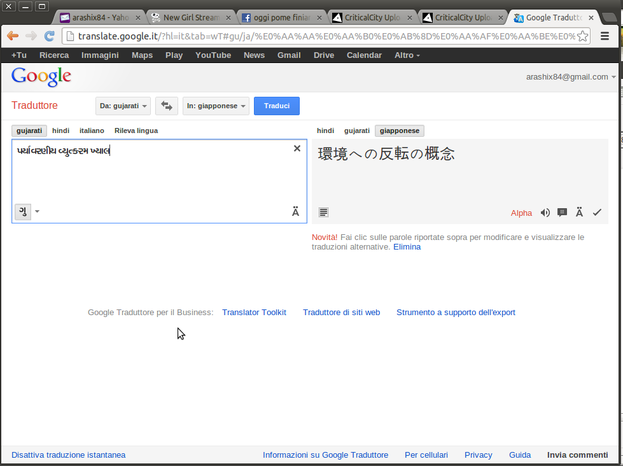The image size is (623, 466).
Task: Click the Traduttore heading
Action: pos(35,105)
